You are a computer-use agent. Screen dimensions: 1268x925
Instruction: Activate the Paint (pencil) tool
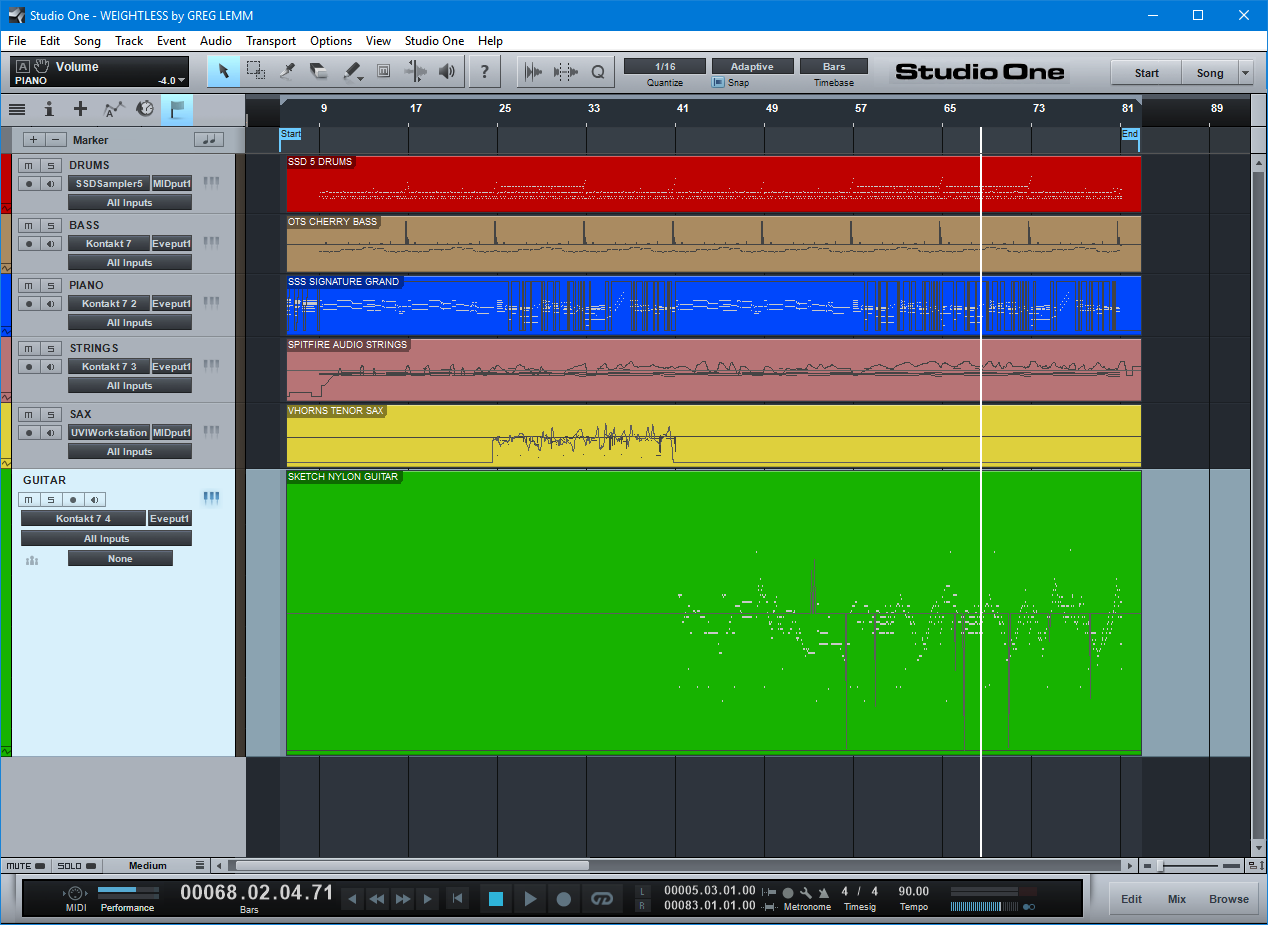click(x=352, y=71)
